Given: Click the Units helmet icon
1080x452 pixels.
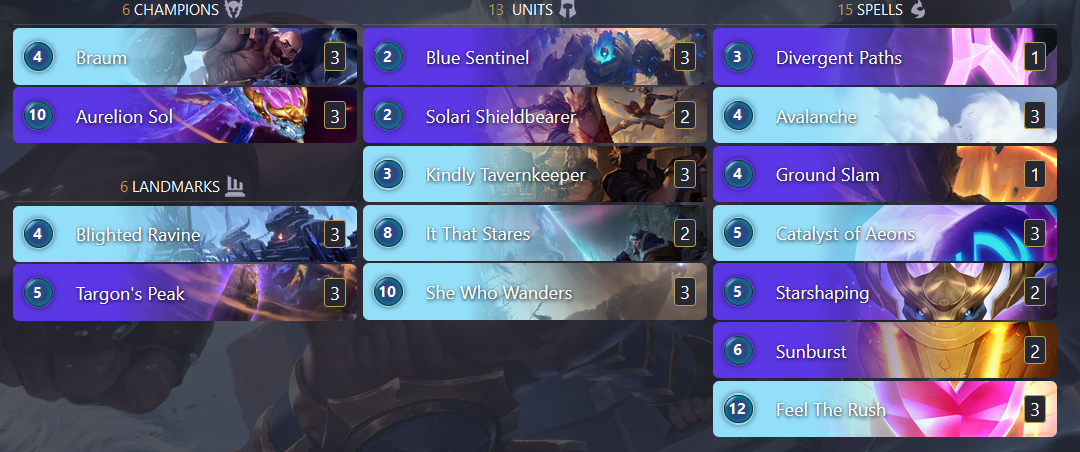Looking at the screenshot, I should 568,9.
